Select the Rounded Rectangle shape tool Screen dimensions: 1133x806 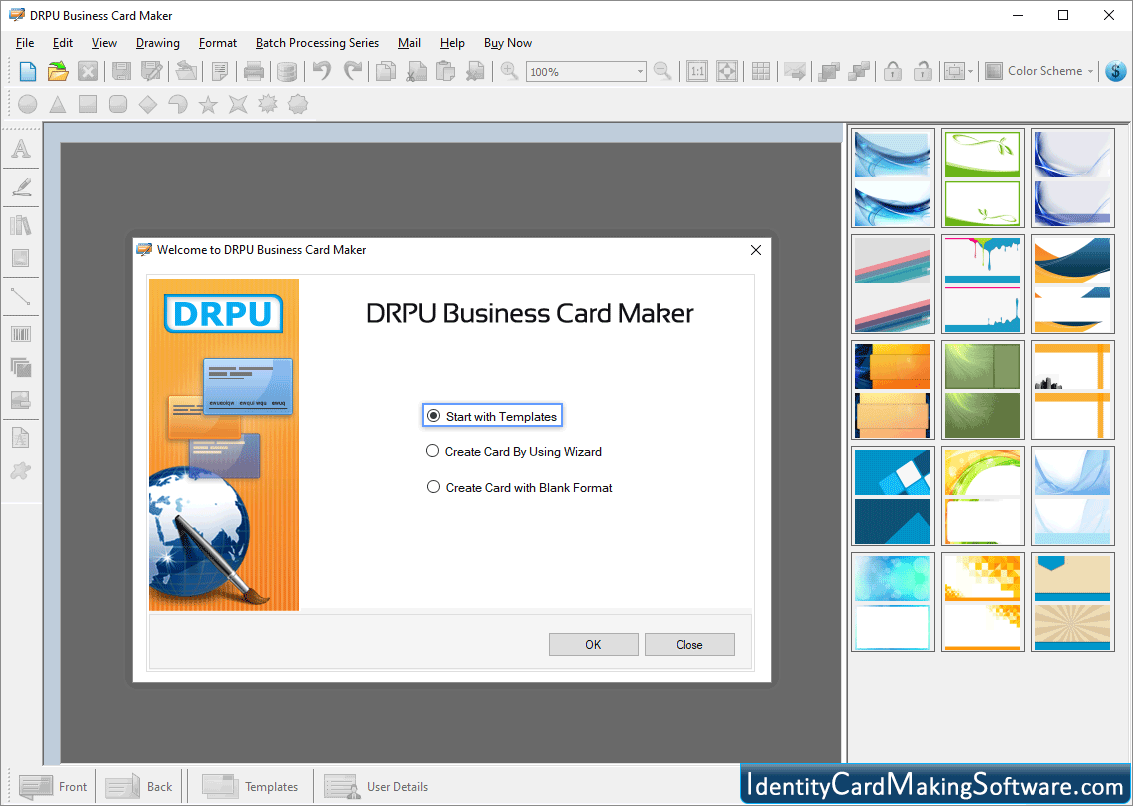pos(118,105)
